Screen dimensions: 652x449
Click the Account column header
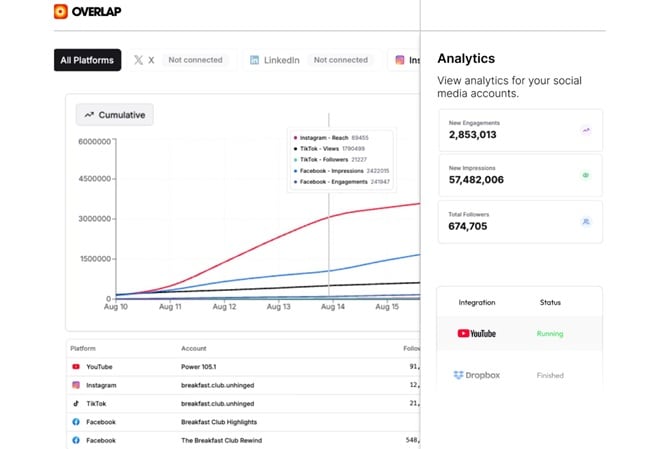tap(193, 348)
